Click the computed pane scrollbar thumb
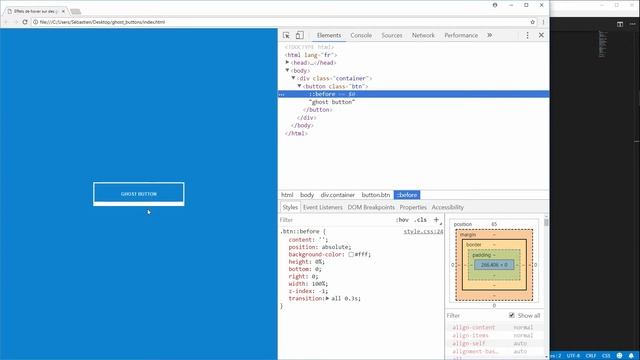Image resolution: width=640 pixels, height=360 pixels. (x=546, y=222)
